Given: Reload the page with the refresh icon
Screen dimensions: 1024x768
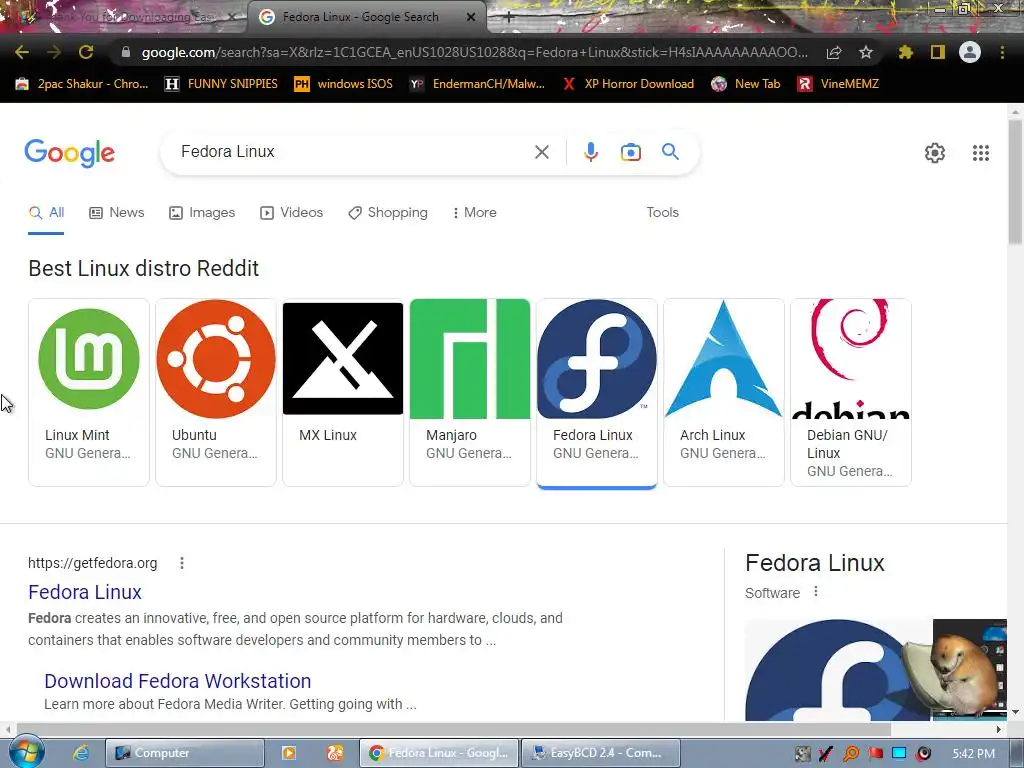Looking at the screenshot, I should tap(86, 52).
